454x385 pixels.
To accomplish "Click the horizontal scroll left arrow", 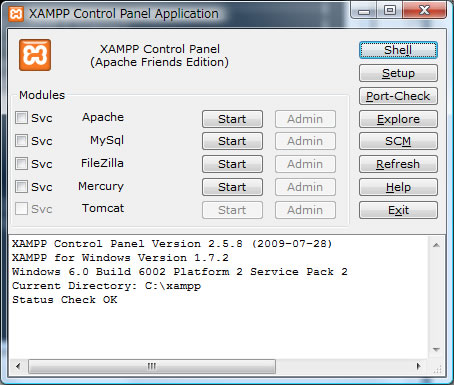I will click(x=18, y=366).
